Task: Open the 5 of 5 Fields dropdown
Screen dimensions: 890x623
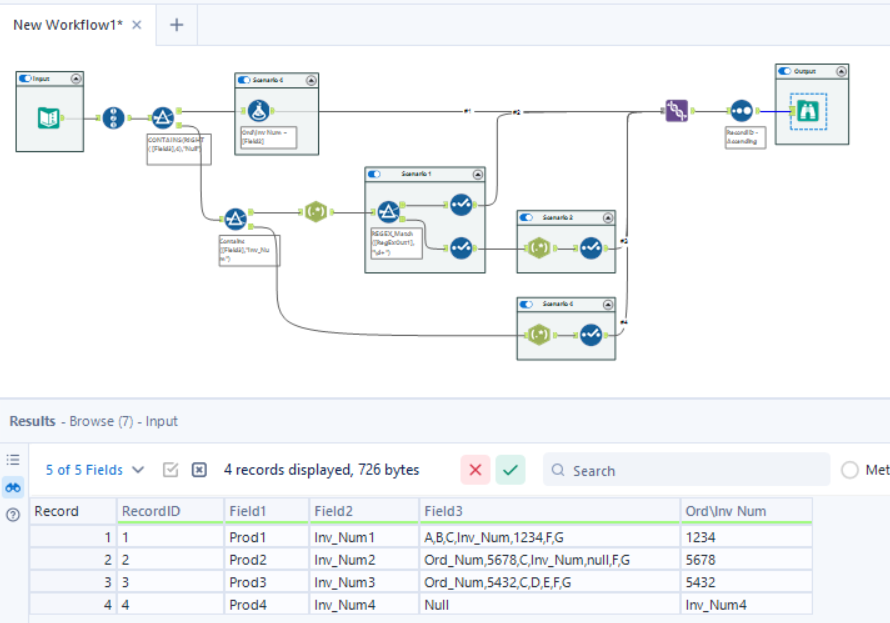Action: [95, 470]
